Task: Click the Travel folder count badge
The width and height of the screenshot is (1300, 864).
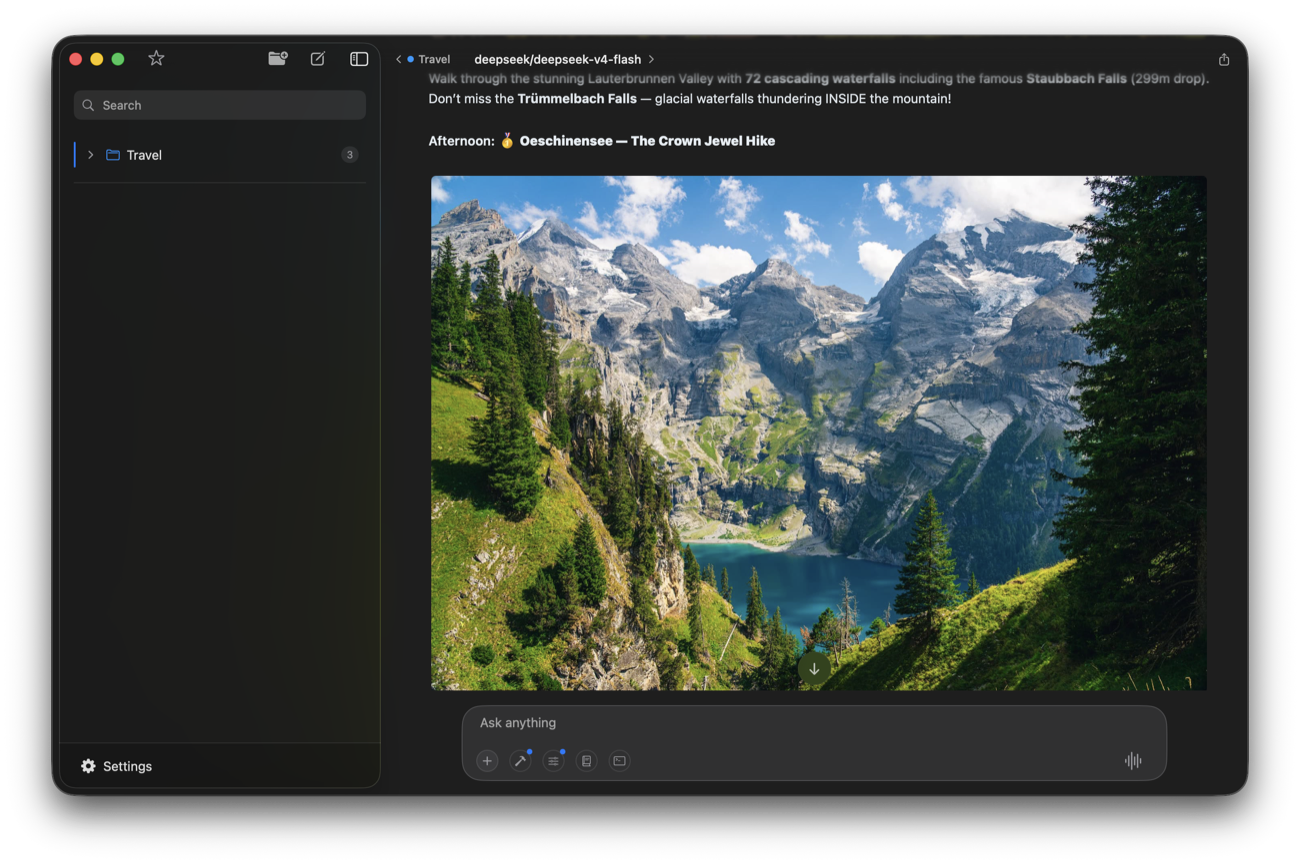Action: [x=349, y=155]
